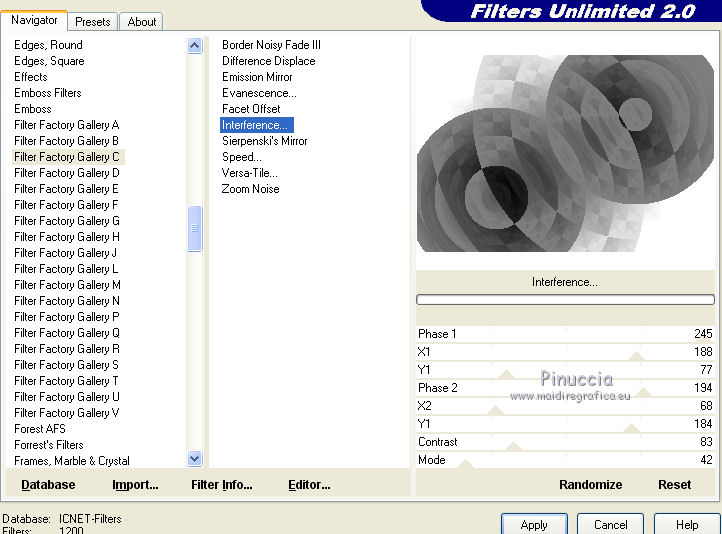Image resolution: width=722 pixels, height=534 pixels.
Task: Choose the Emission Mirror filter
Action: pos(257,77)
